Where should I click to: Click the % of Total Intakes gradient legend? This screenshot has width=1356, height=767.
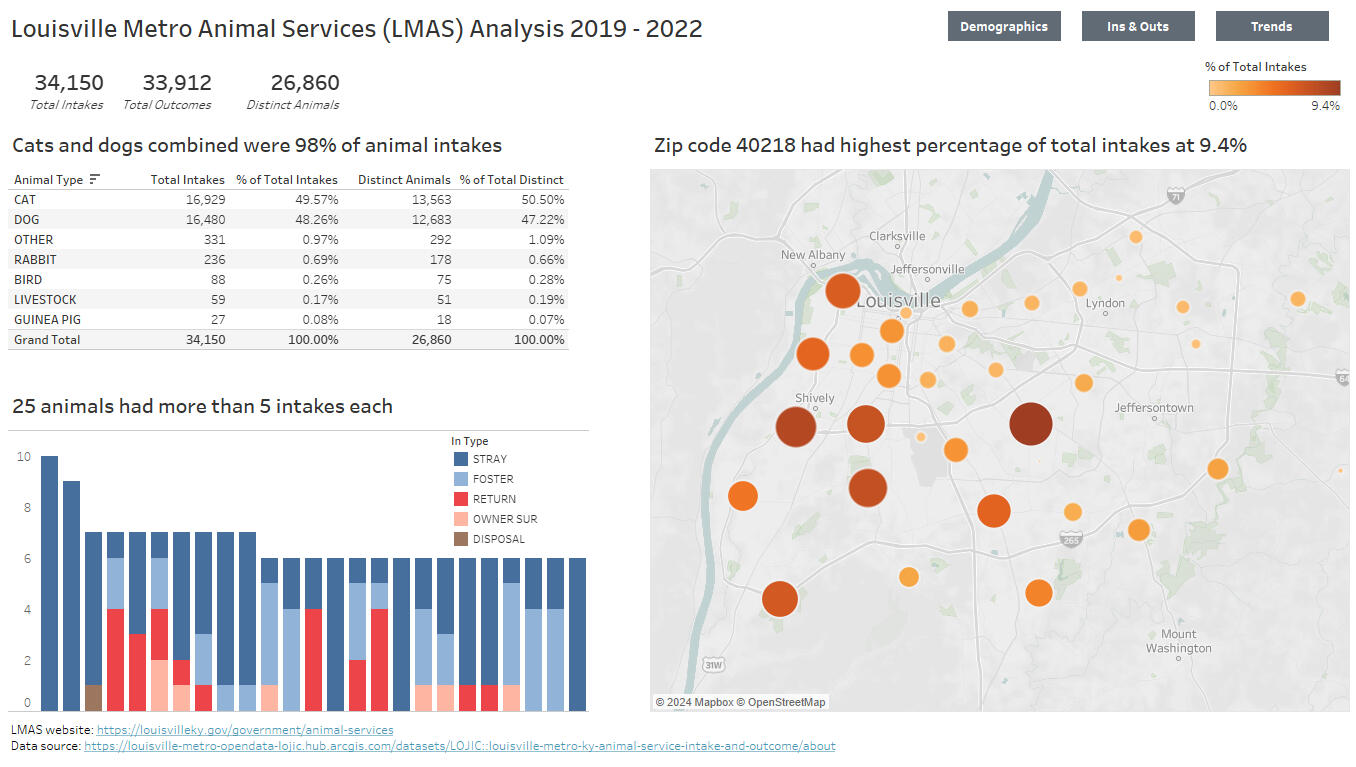(x=1273, y=88)
